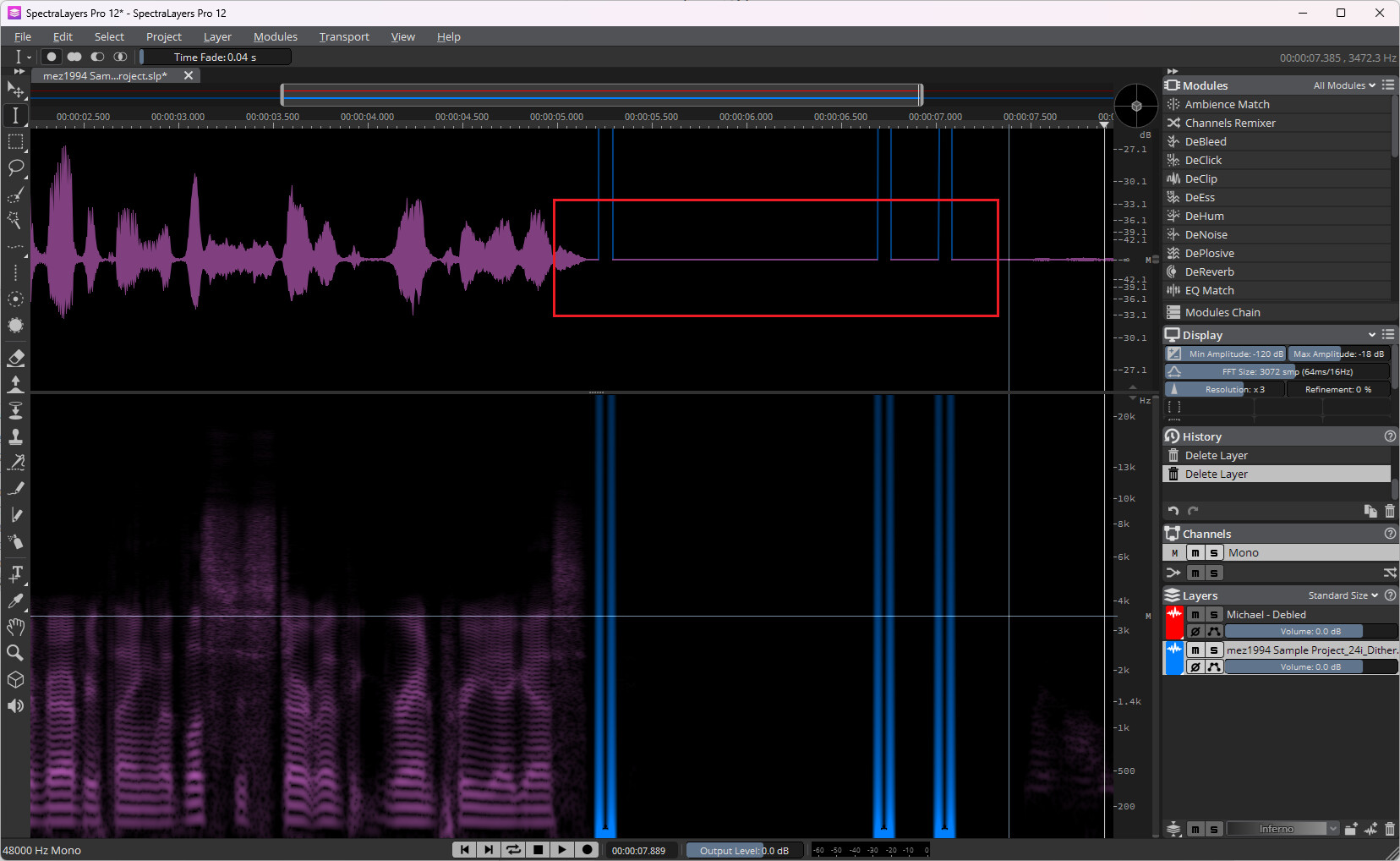This screenshot has height=861, width=1400.
Task: Open History panel help icon
Action: click(1390, 436)
